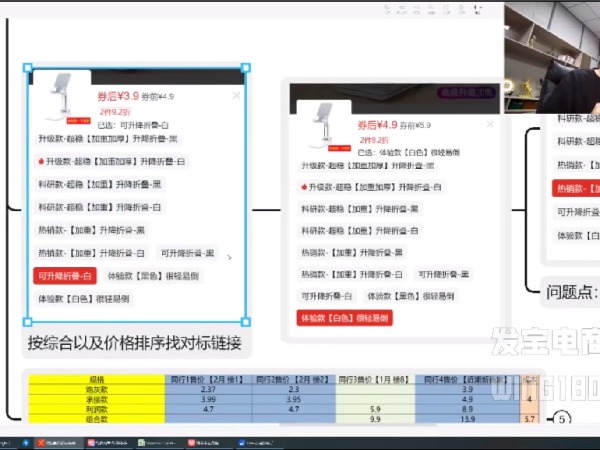Image resolution: width=600 pixels, height=450 pixels.
Task: Click the webcam video overlay
Action: coord(552,57)
